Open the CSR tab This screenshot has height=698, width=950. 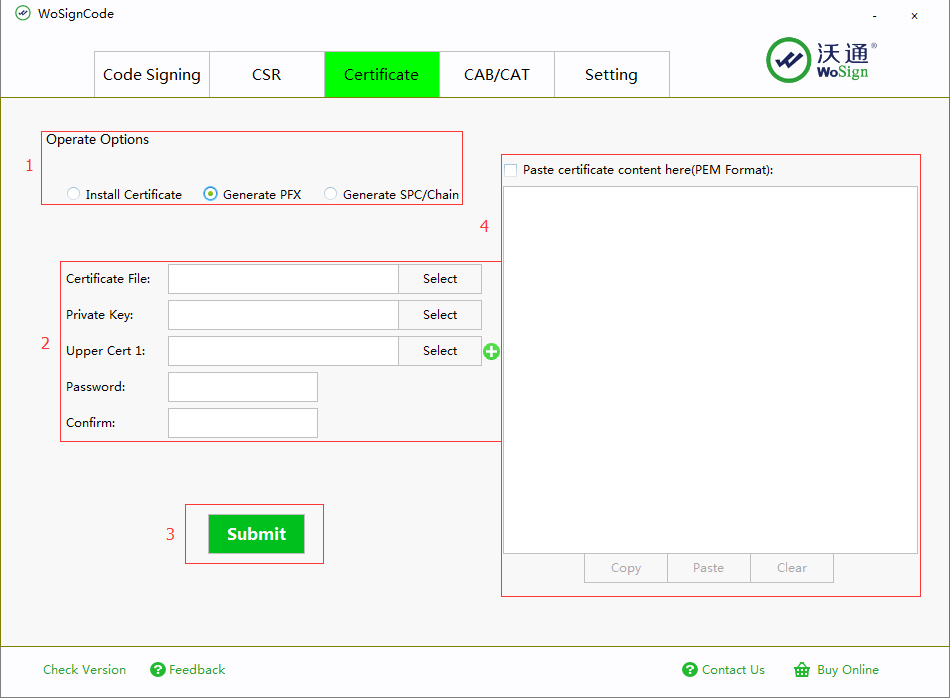pos(267,75)
